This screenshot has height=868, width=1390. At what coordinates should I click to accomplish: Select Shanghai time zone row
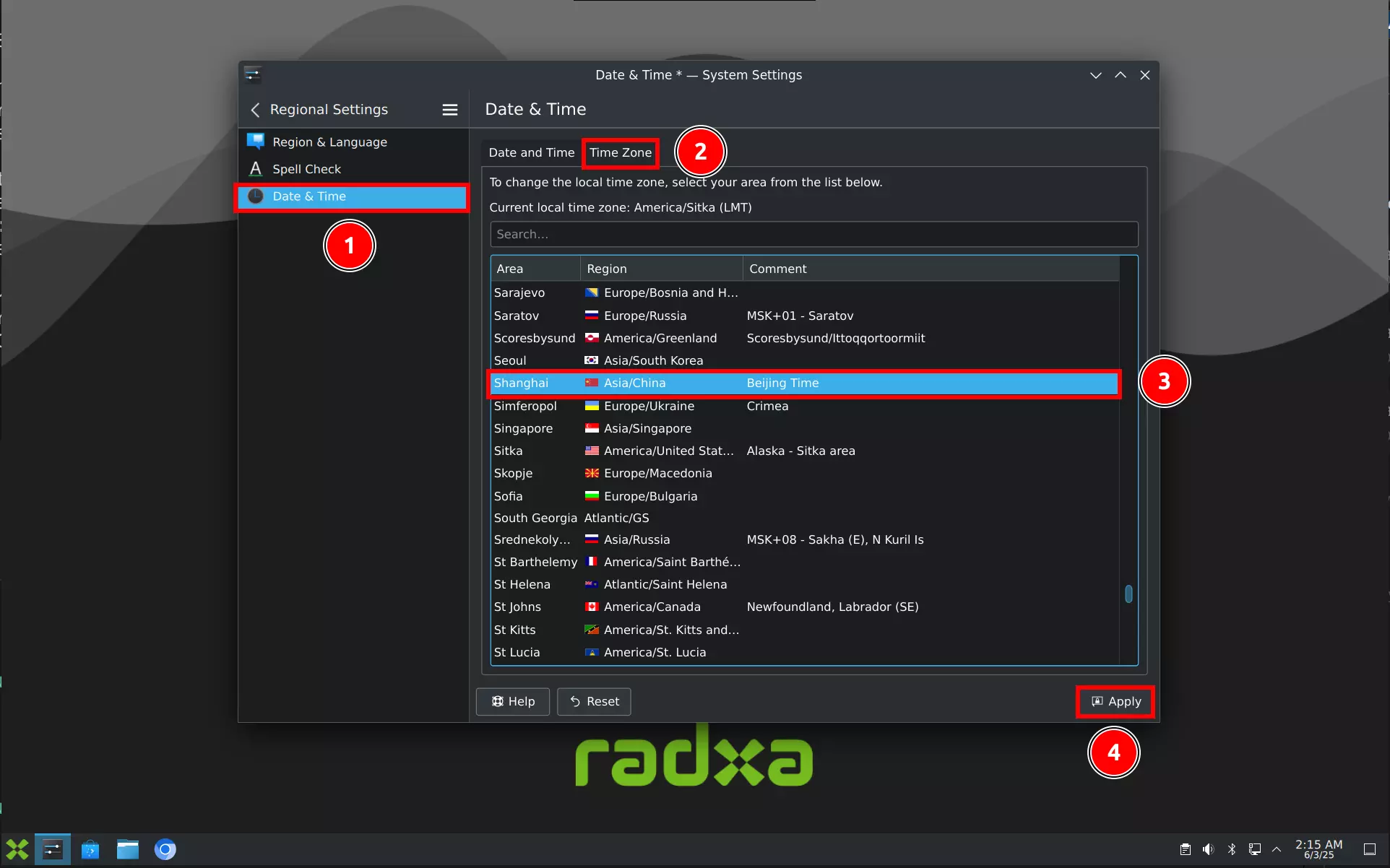point(805,383)
